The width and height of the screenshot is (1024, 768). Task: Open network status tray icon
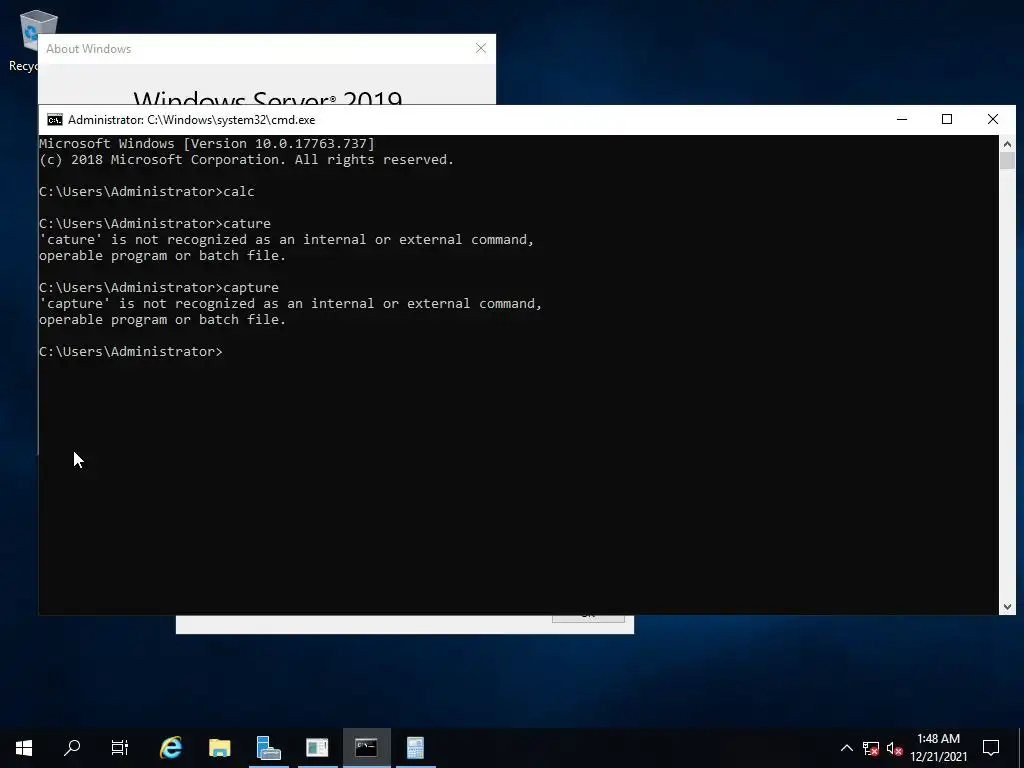click(871, 748)
